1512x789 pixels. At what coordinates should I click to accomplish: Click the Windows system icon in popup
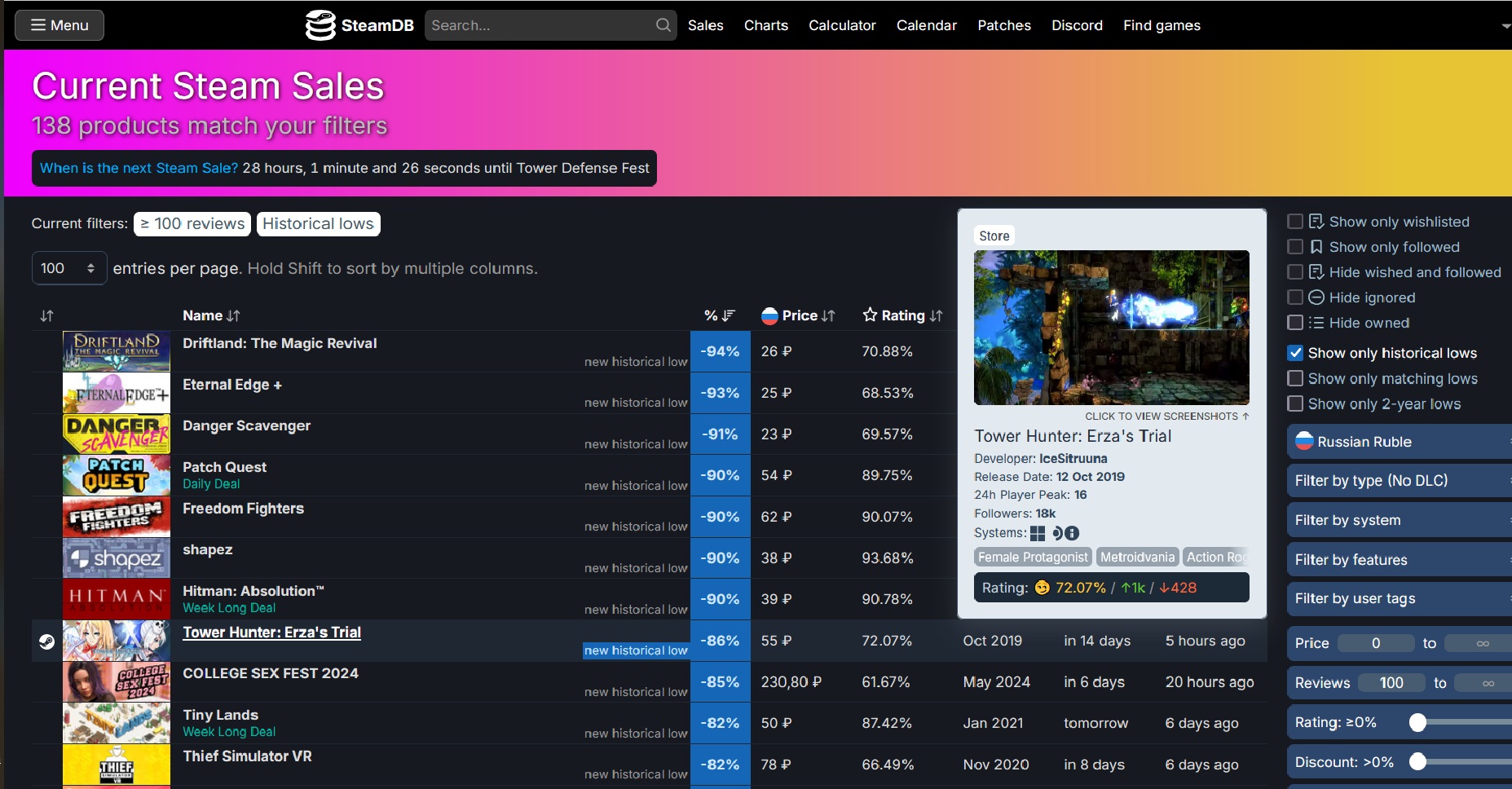click(1038, 533)
